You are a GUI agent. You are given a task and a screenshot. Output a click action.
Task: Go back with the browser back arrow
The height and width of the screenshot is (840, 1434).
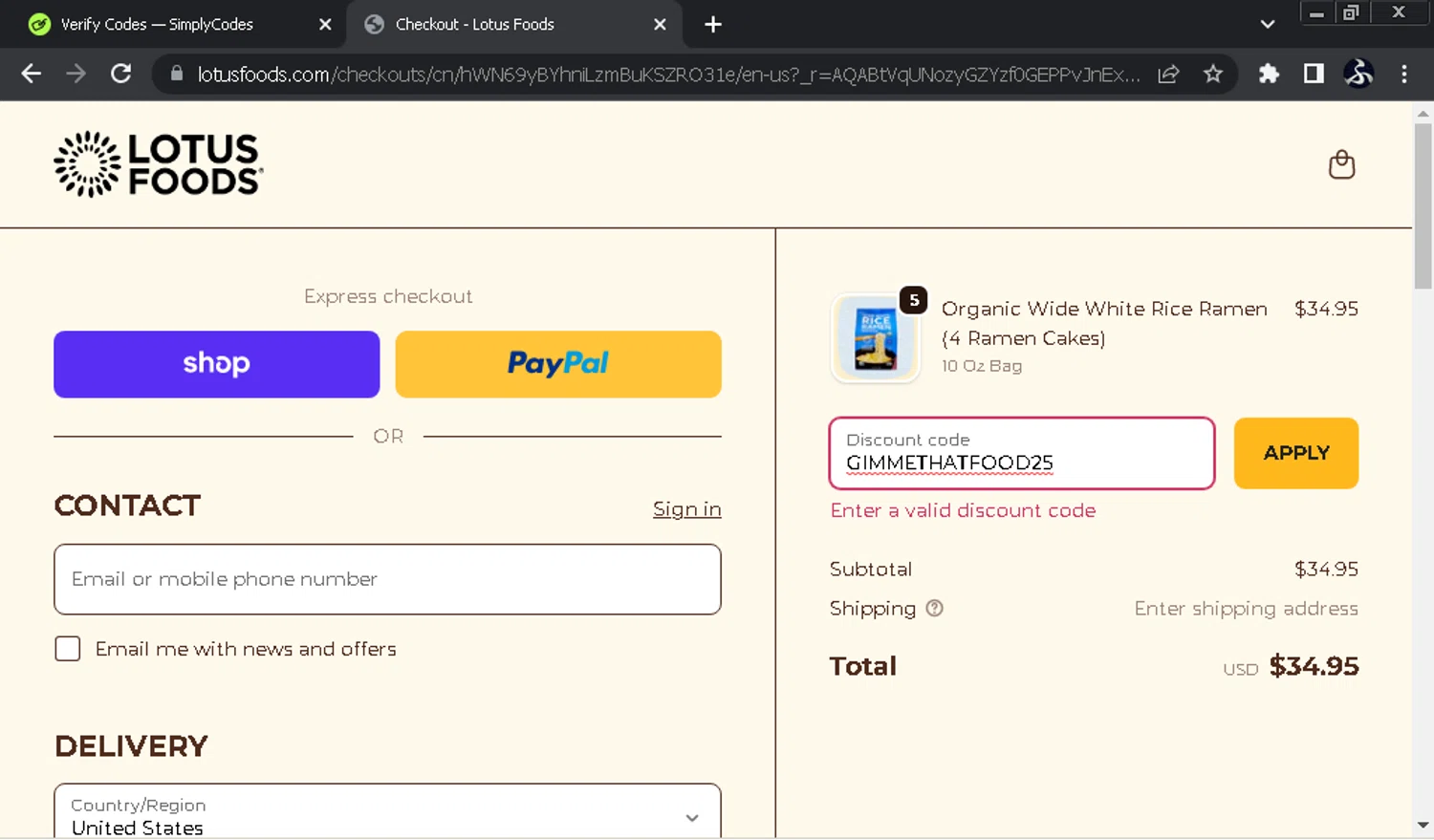pos(31,74)
